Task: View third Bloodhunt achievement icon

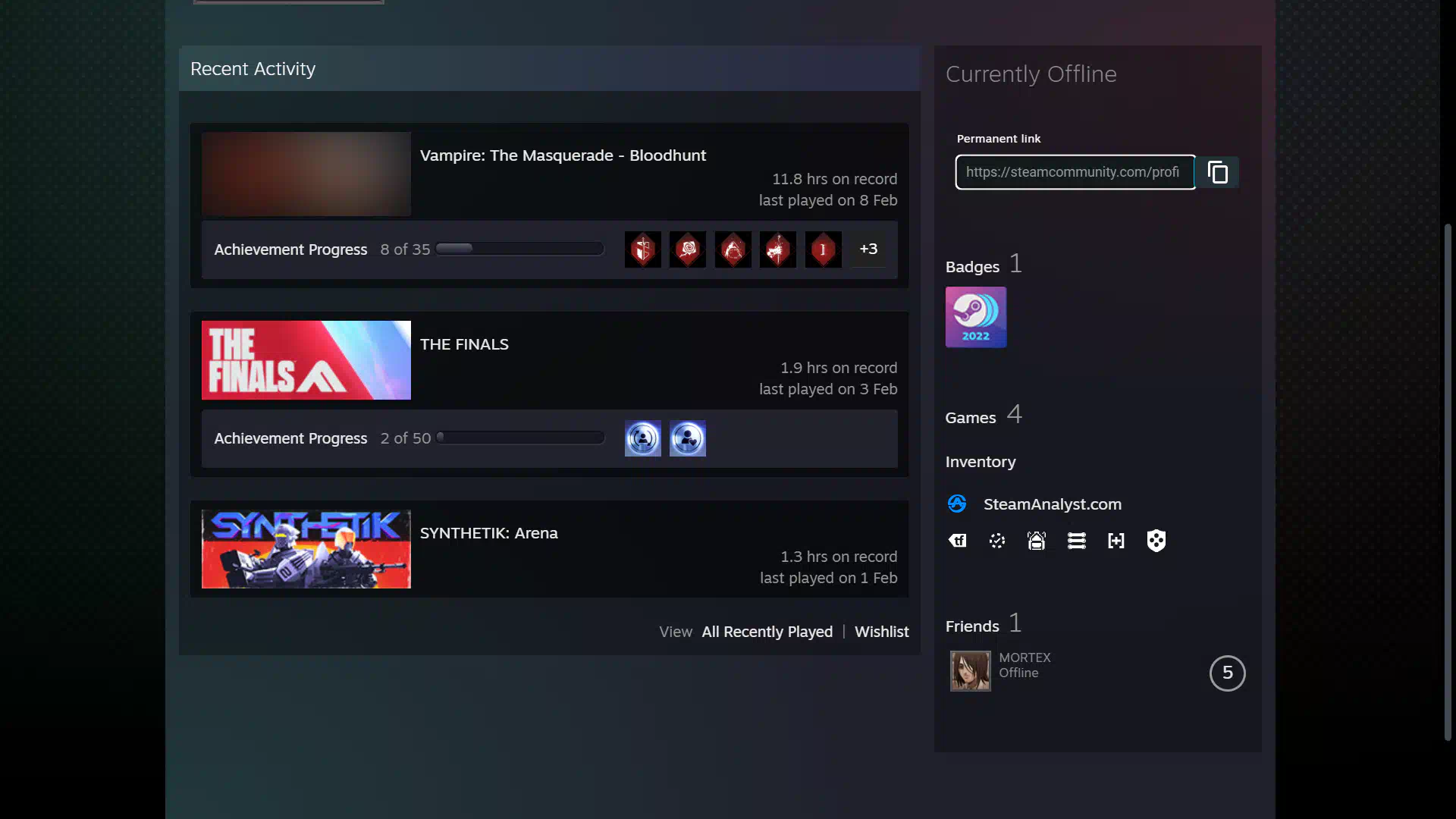Action: [x=733, y=249]
